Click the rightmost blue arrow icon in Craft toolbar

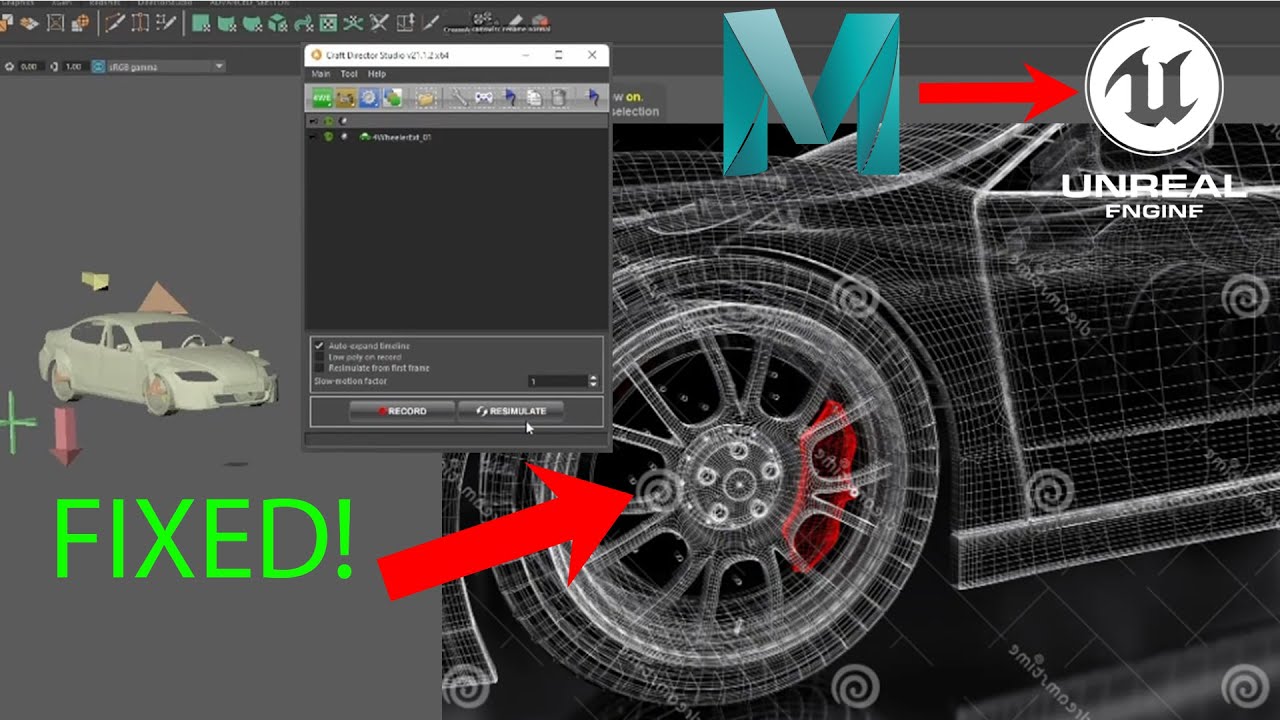click(593, 97)
